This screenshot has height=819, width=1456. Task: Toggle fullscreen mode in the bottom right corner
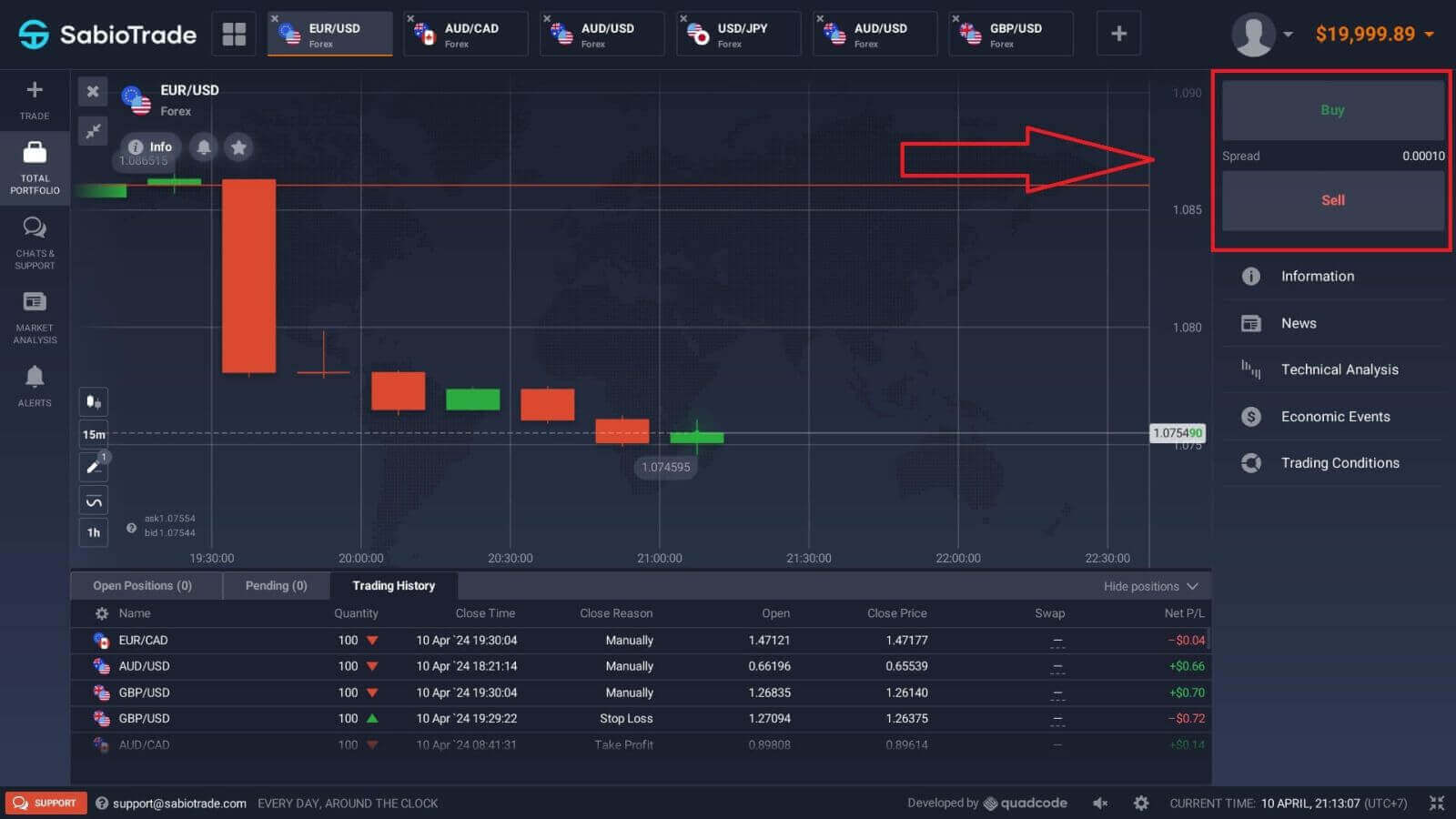1439,803
